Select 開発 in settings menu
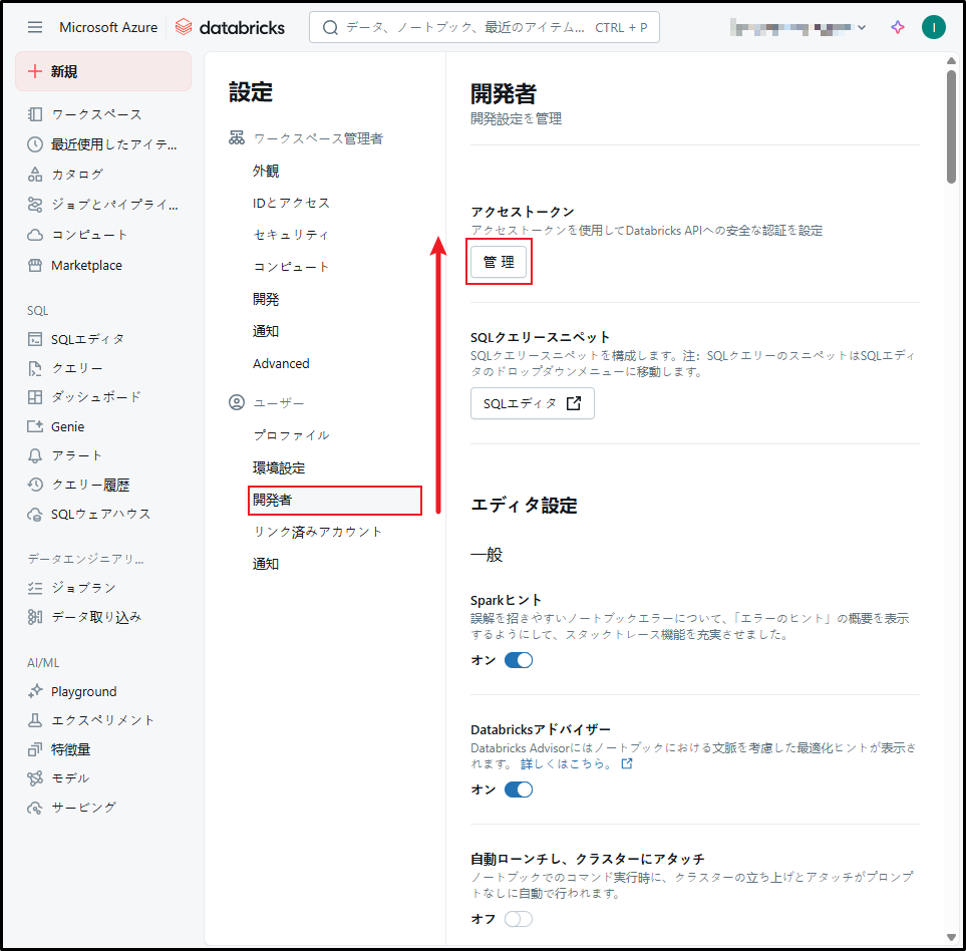Screen dimensions: 966x951 [x=266, y=299]
